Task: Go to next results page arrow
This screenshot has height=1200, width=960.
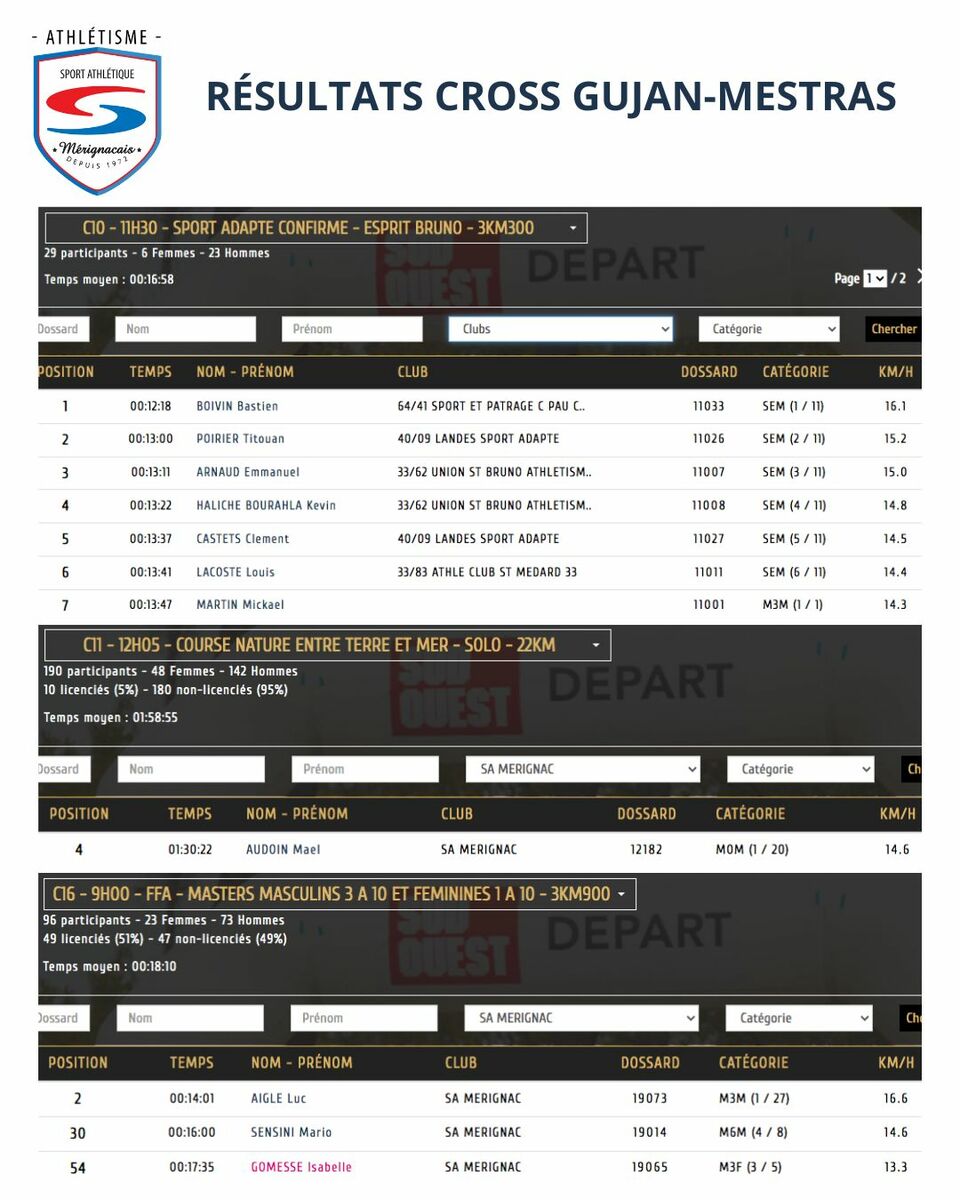Action: click(918, 277)
